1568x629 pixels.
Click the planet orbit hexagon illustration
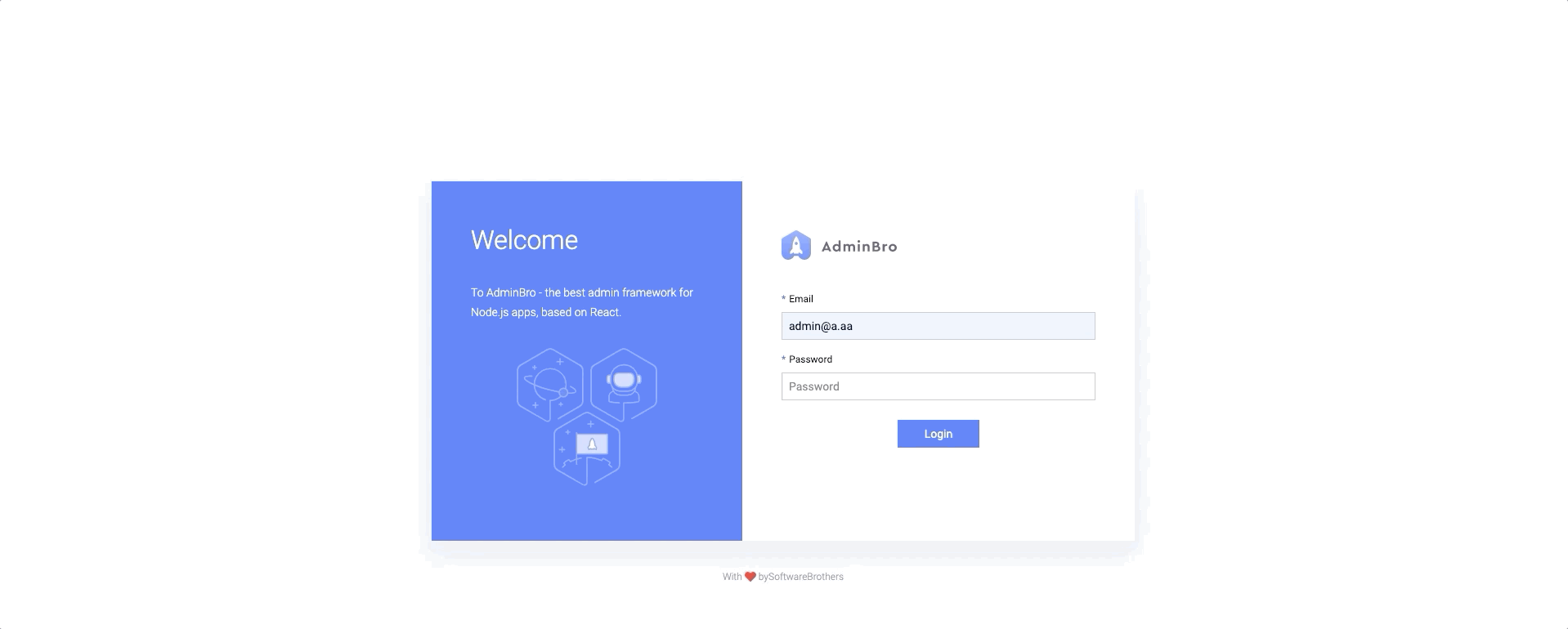tap(550, 385)
